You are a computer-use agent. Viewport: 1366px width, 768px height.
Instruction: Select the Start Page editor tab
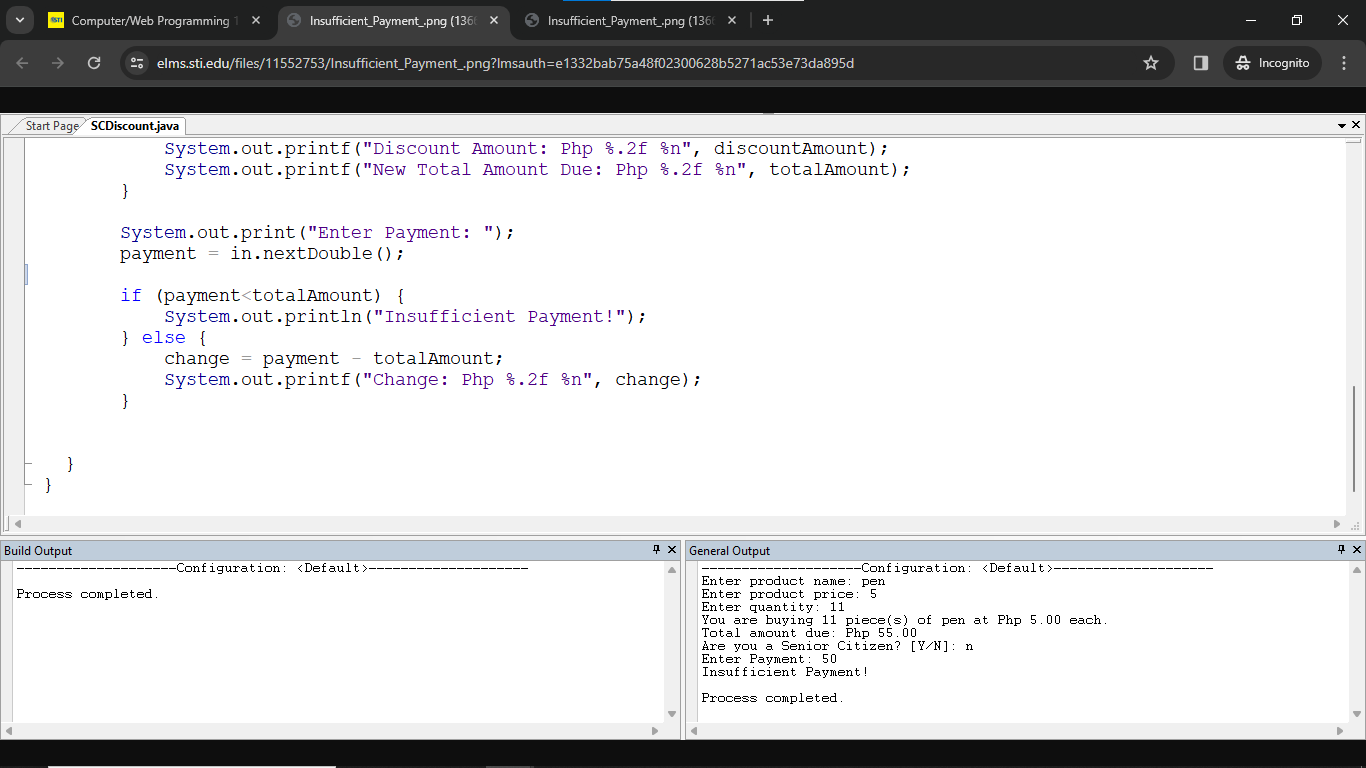tap(51, 126)
